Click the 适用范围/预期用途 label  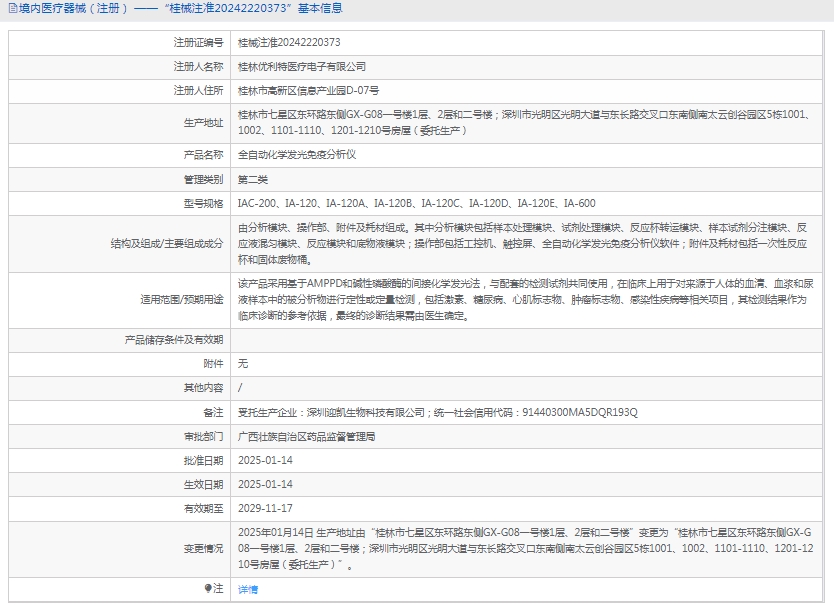(181, 299)
